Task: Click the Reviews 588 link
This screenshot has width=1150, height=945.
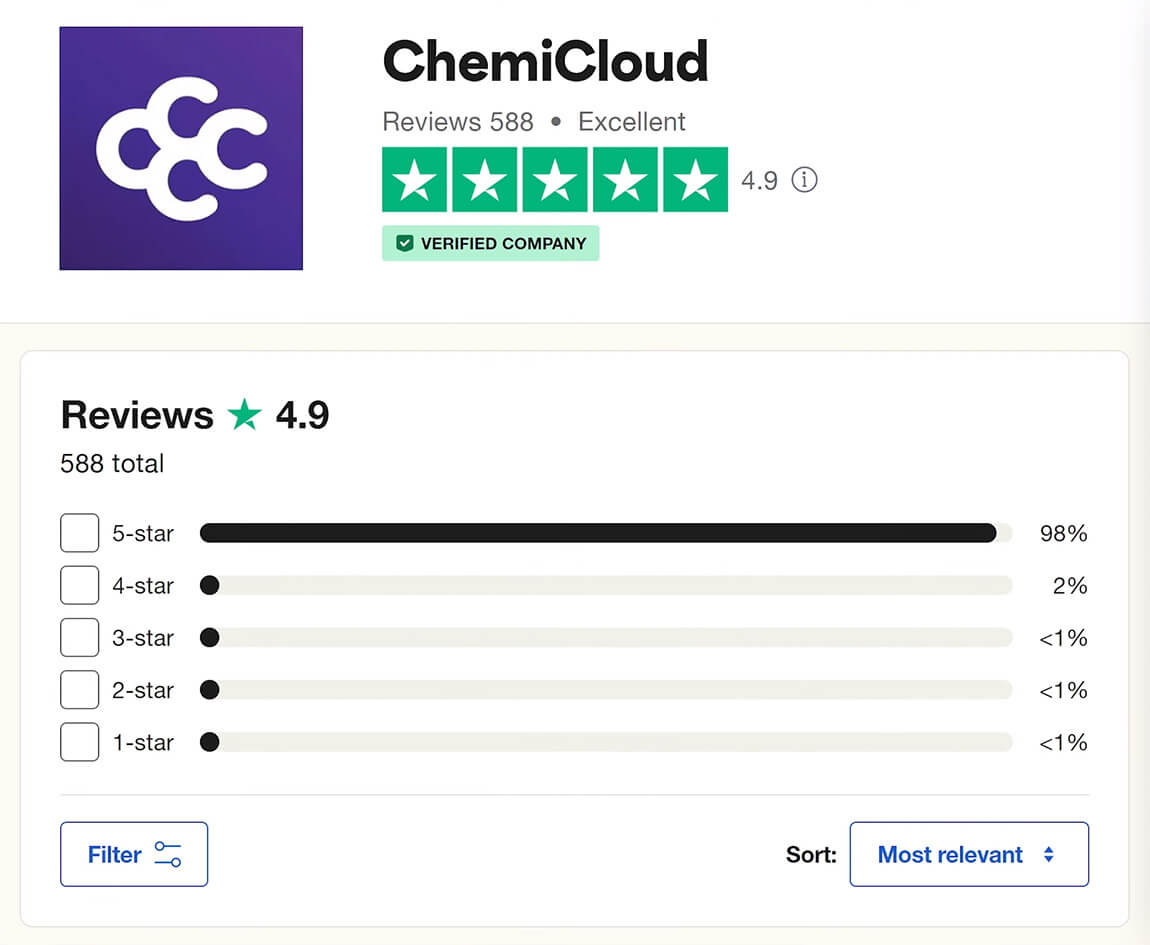Action: (458, 122)
